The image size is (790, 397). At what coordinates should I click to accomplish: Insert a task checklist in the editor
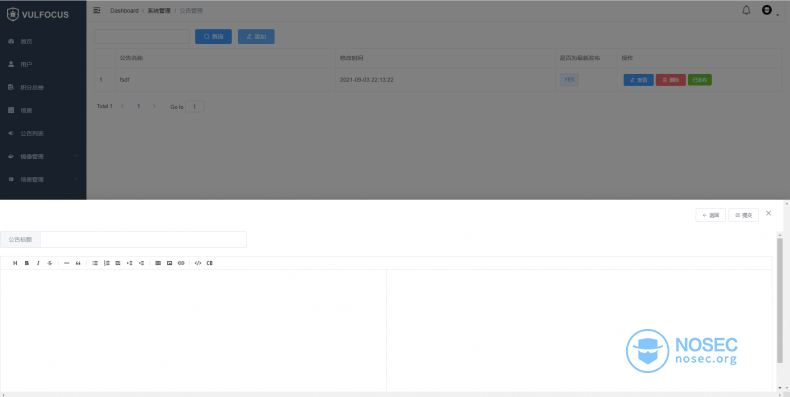pos(118,263)
